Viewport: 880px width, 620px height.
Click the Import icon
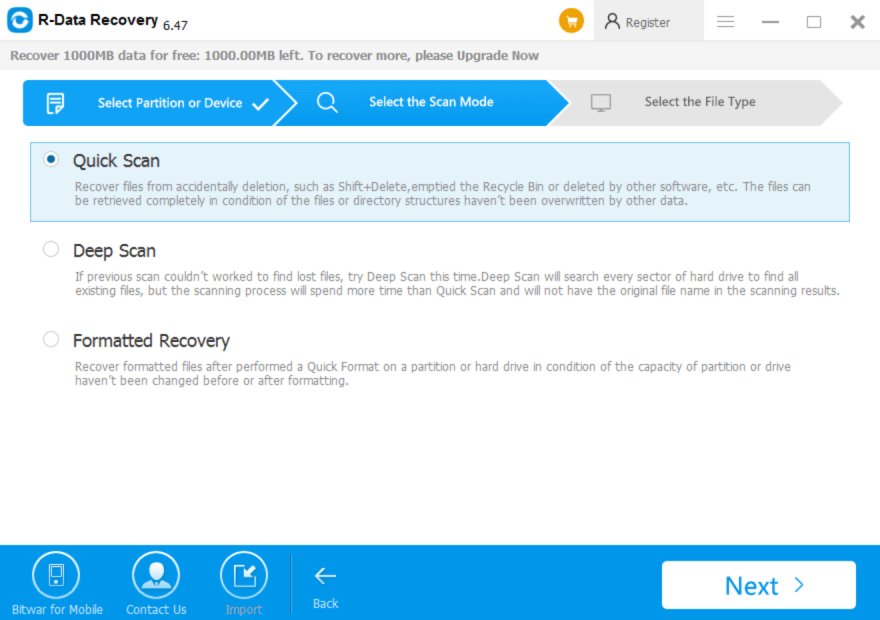tap(244, 575)
